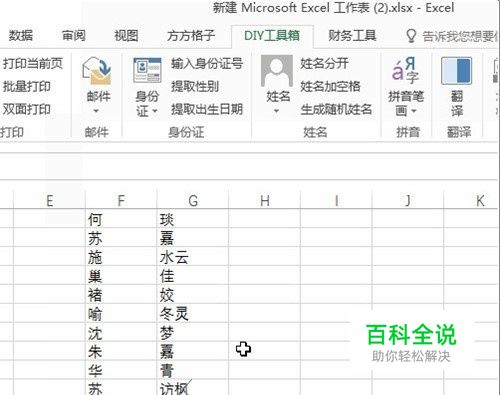Viewport: 500px width, 395px height.
Task: Select the cell containing 何
Action: 121,219
